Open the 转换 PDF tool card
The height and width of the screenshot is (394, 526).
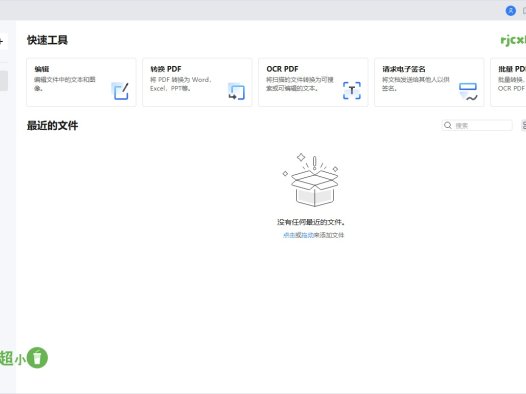point(197,82)
